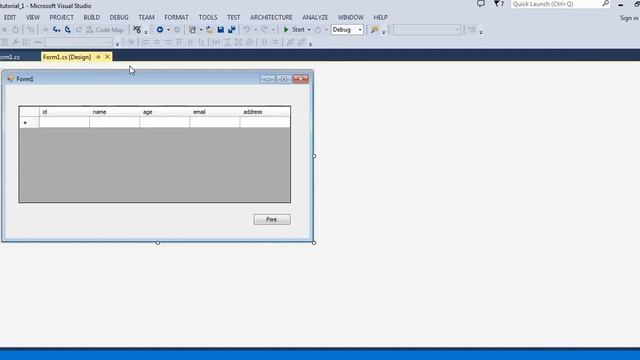Click the name column header
This screenshot has width=640, height=360.
(115, 112)
